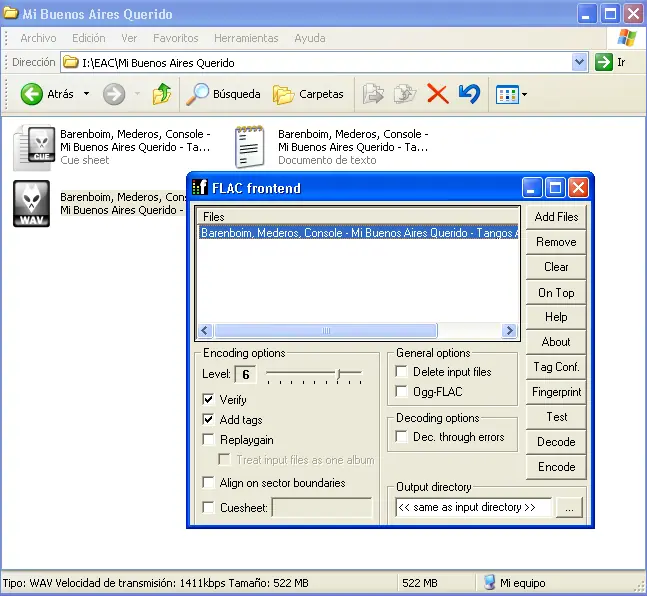Click the Cuesheet path field
The width and height of the screenshot is (647, 596).
[x=322, y=507]
